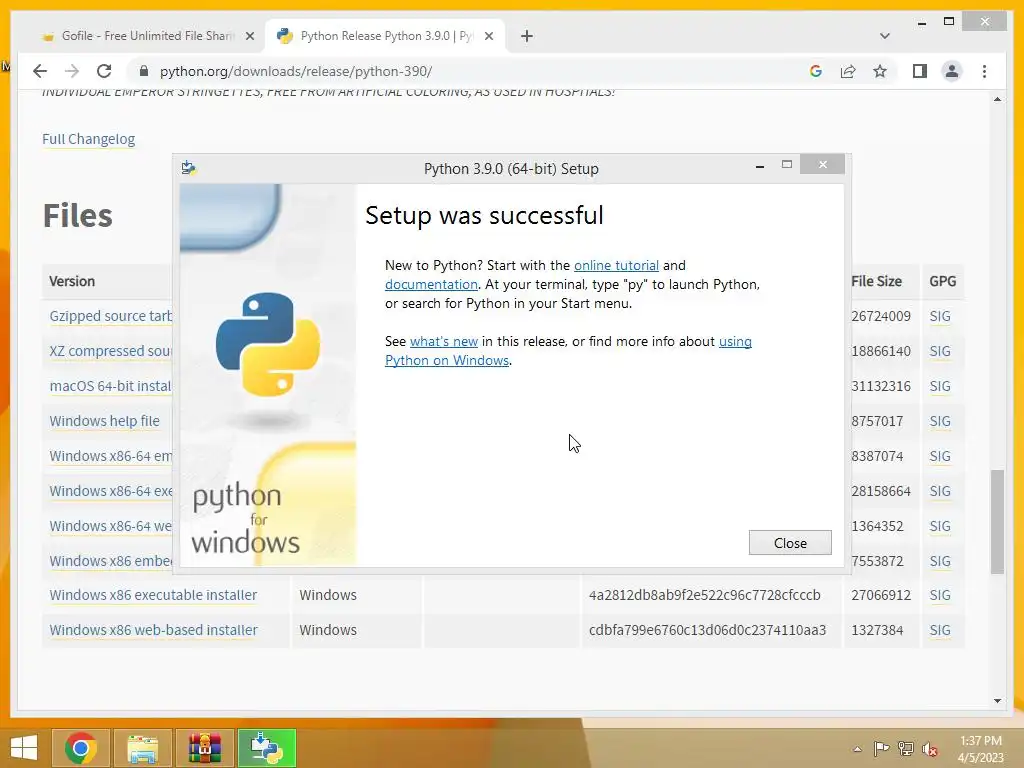Viewport: 1024px width, 768px height.
Task: Download Windows x86 web-based installer
Action: [x=153, y=630]
